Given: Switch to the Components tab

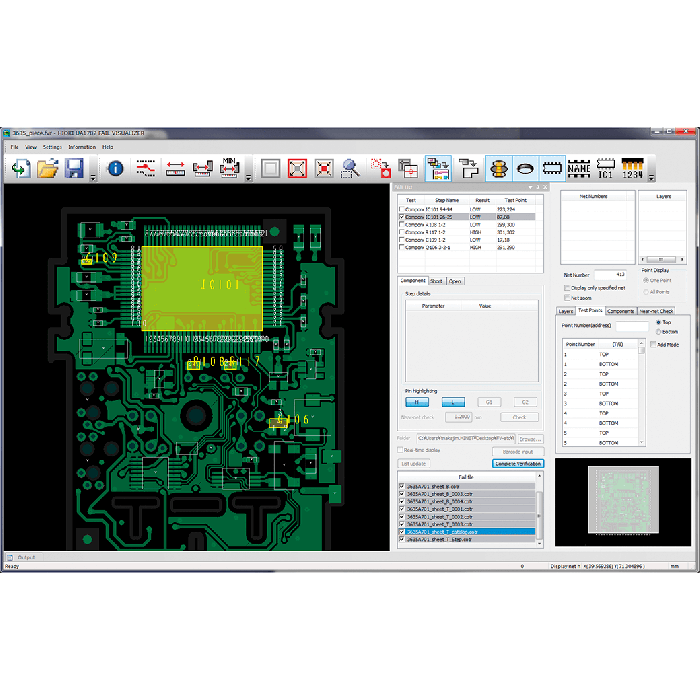Looking at the screenshot, I should (620, 311).
